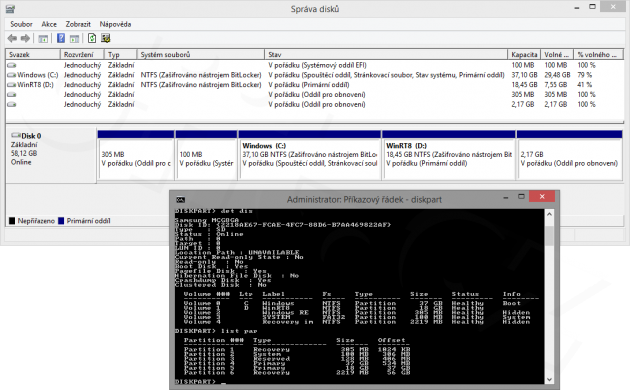Click the 37,10 GB capacity cell
Image resolution: width=630 pixels, height=390 pixels.
[524, 75]
